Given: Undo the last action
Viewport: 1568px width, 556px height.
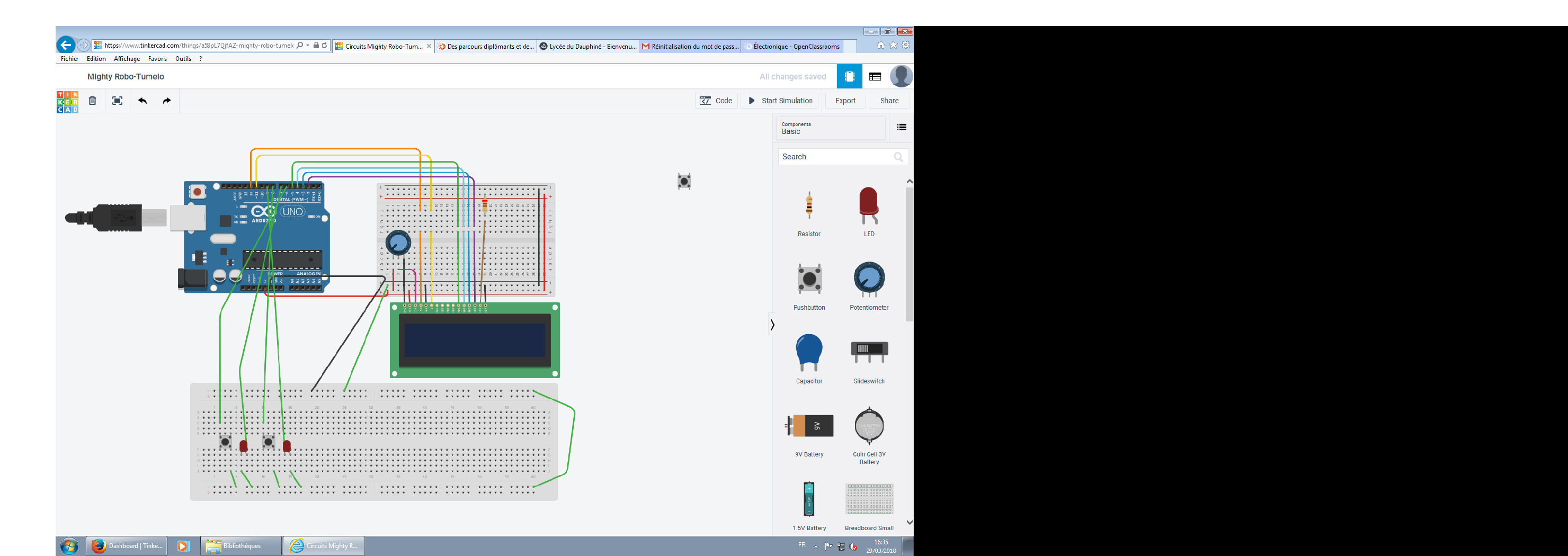Looking at the screenshot, I should tap(142, 101).
